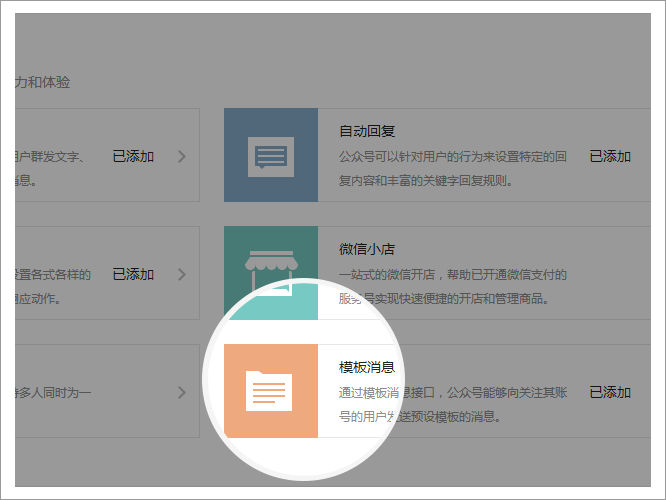Click 已添加 status in 模板消息 row

(610, 392)
